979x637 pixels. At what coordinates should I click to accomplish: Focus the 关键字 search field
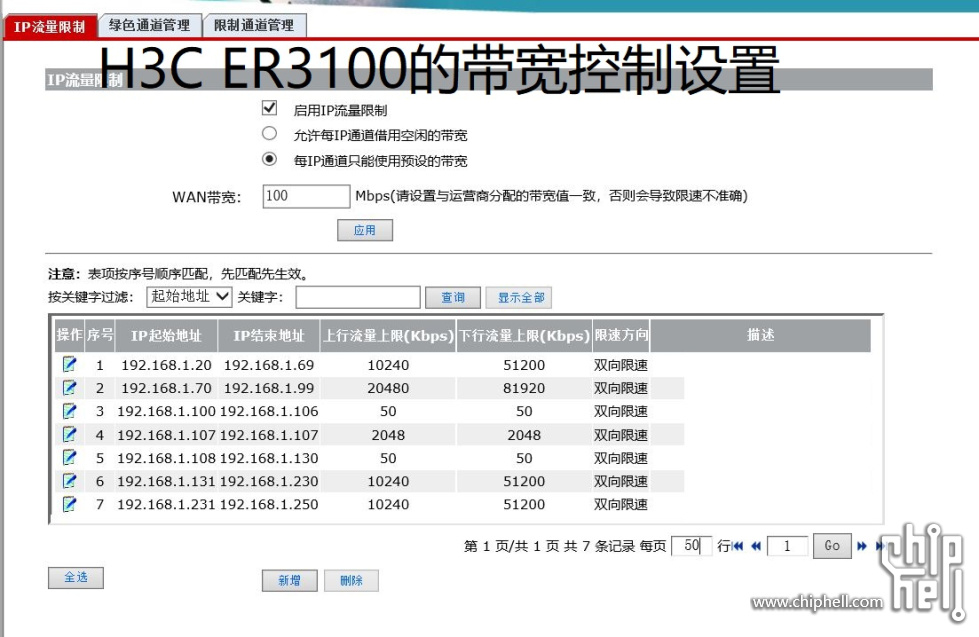358,297
